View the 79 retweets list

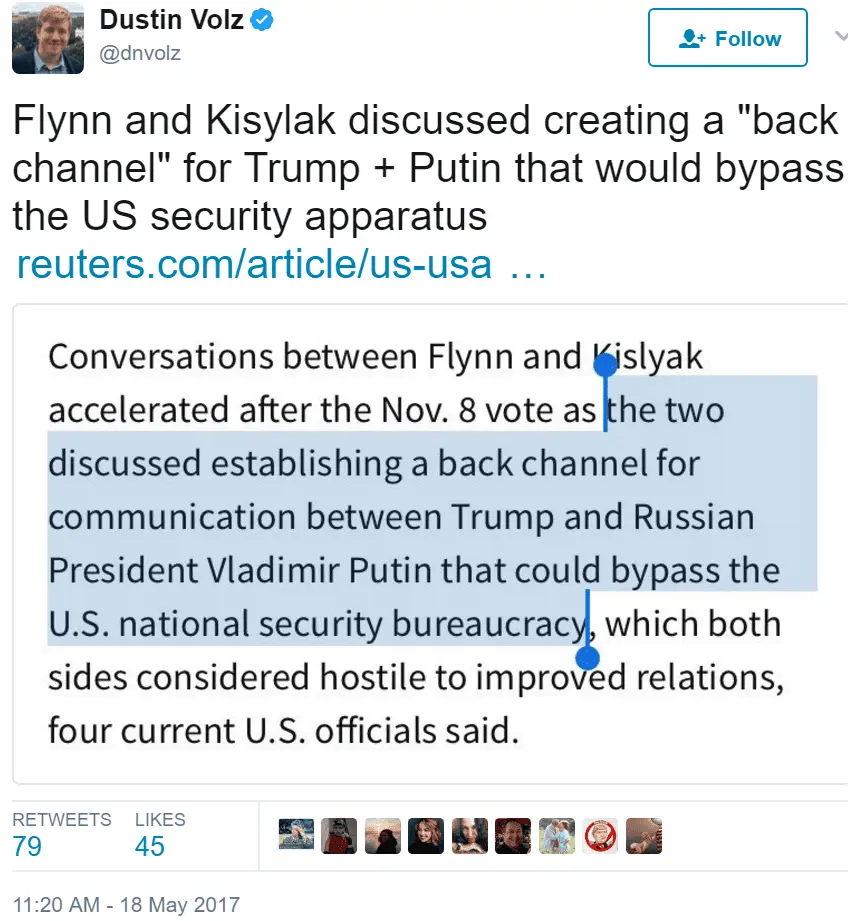(28, 846)
